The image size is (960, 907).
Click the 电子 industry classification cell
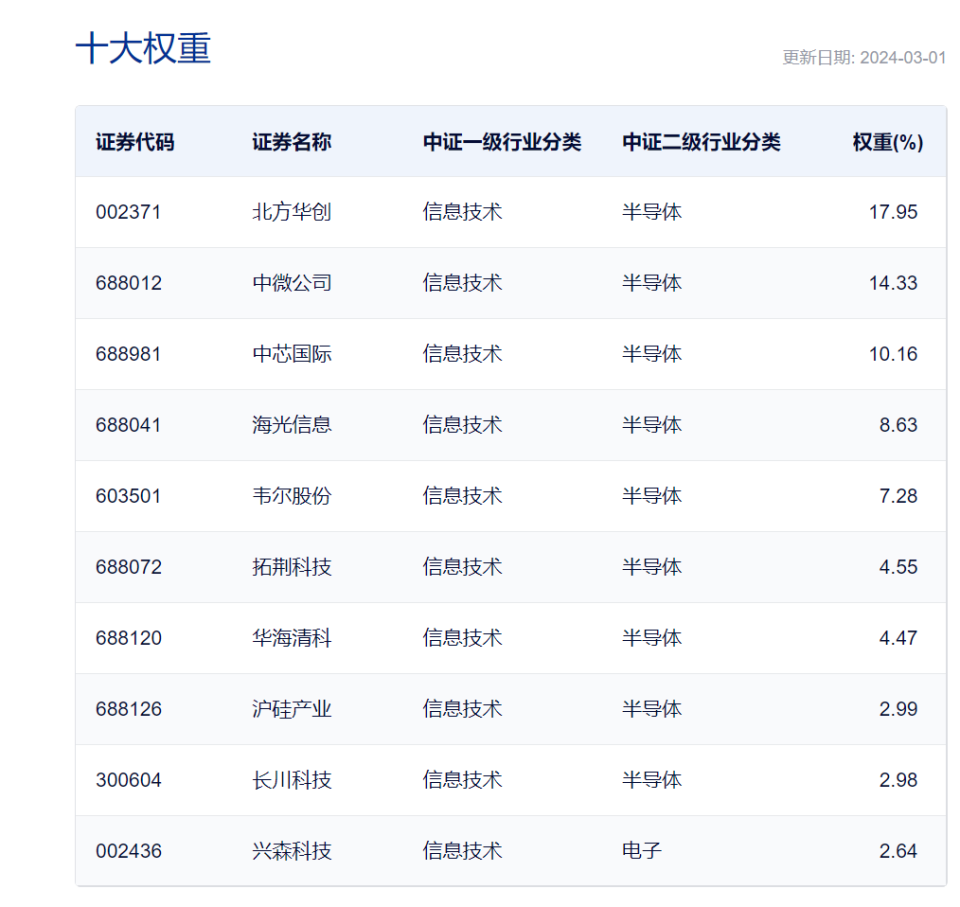(x=642, y=851)
